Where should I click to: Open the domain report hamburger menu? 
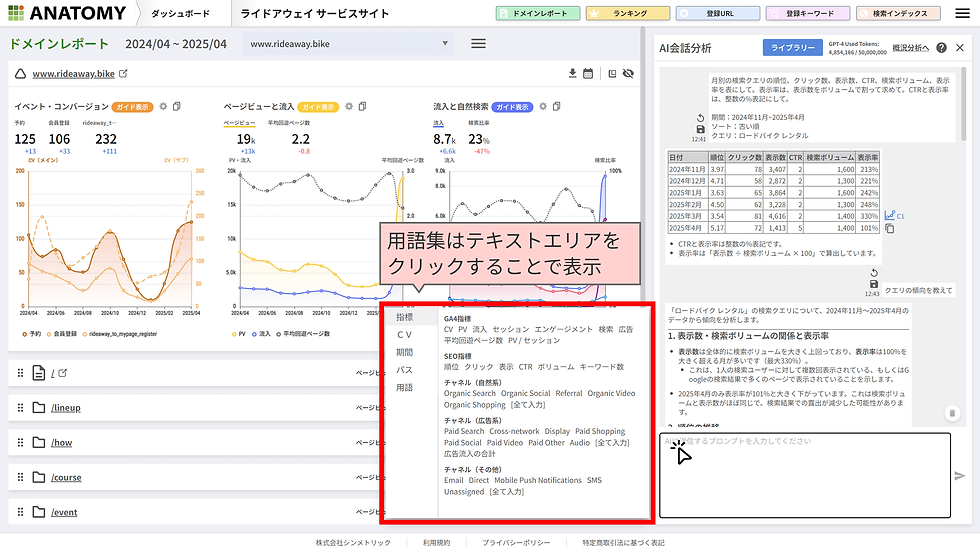click(478, 44)
